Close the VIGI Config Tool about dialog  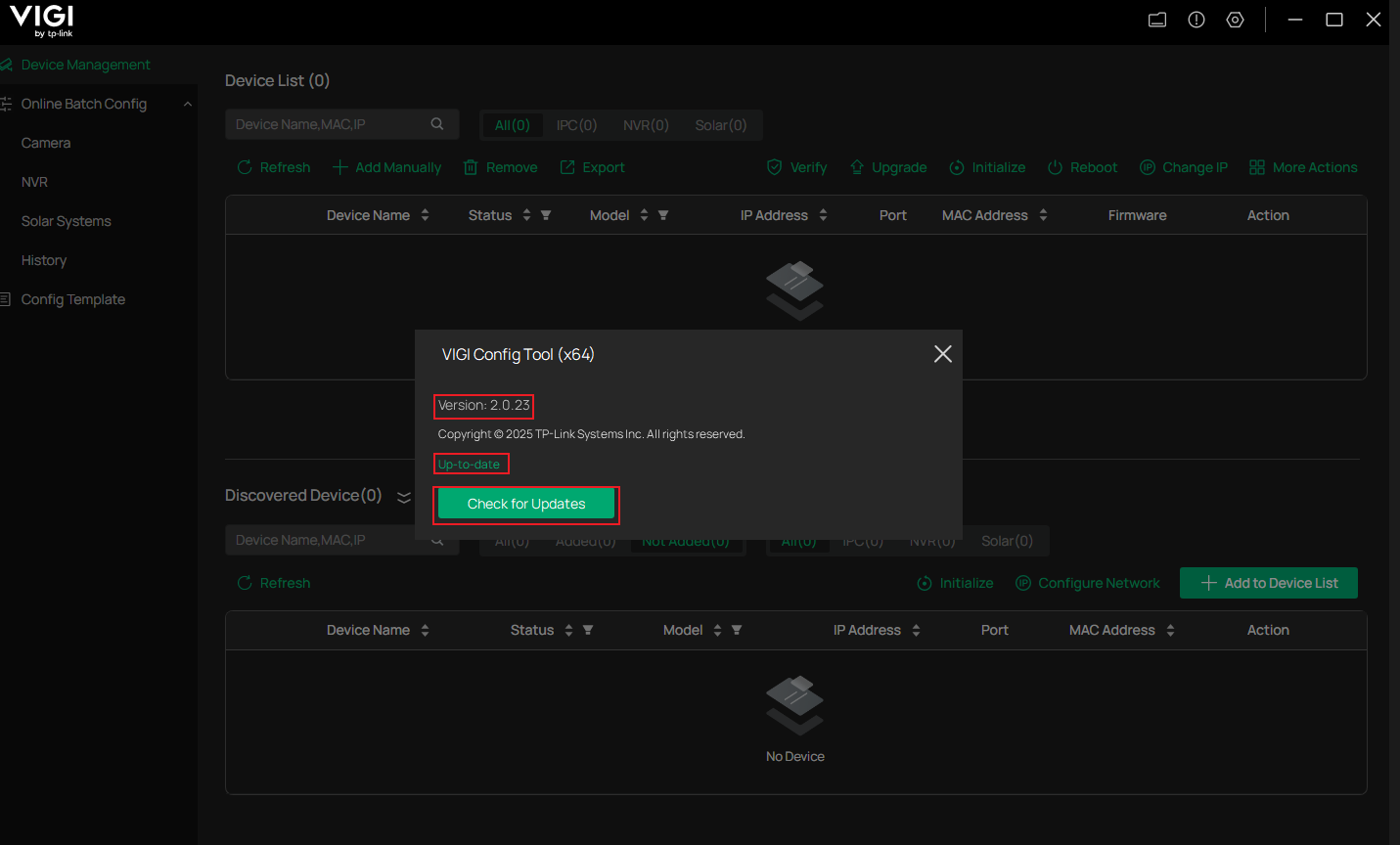pos(943,354)
